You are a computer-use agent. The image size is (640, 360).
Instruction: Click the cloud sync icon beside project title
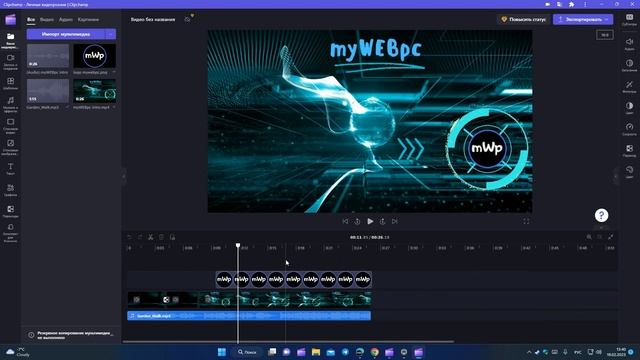(187, 19)
